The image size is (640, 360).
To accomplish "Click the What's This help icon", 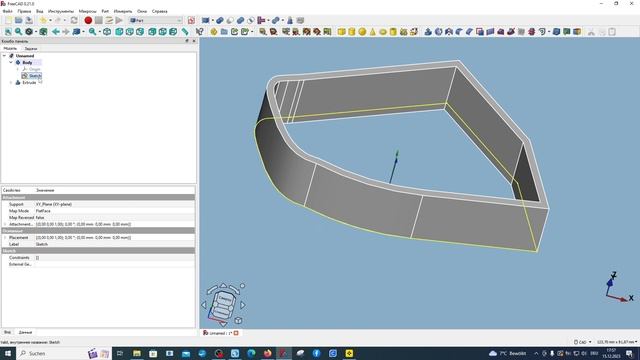I will click(200, 31).
